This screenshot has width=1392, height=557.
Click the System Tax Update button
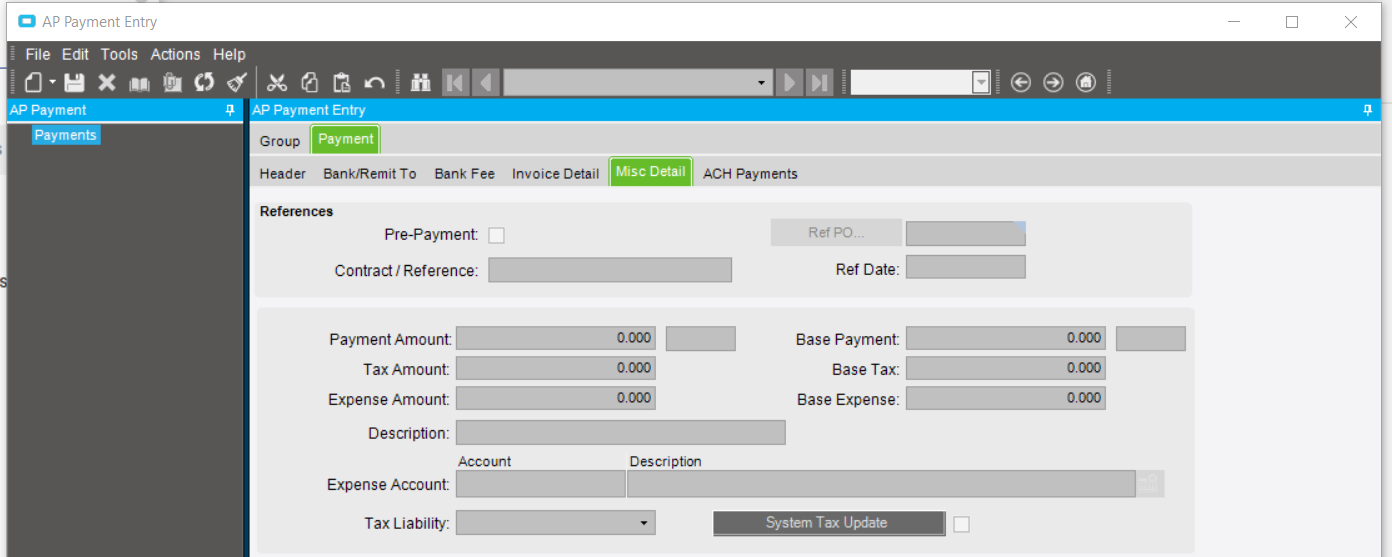(829, 523)
